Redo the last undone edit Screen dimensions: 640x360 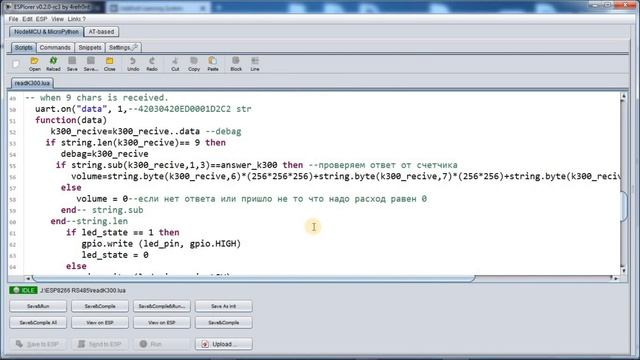152,64
